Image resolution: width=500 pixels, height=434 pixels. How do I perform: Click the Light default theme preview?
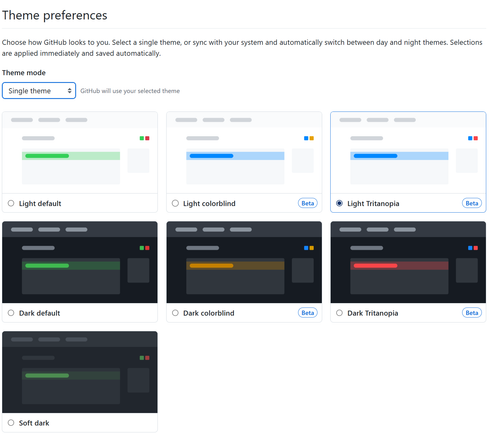(x=80, y=153)
